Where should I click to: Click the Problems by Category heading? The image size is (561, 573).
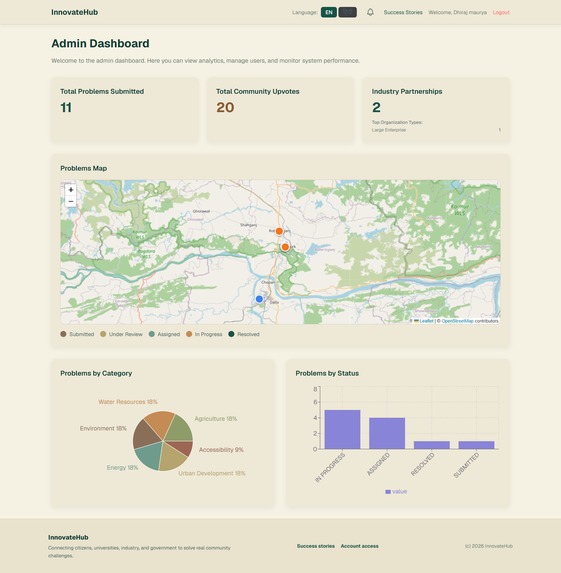96,373
